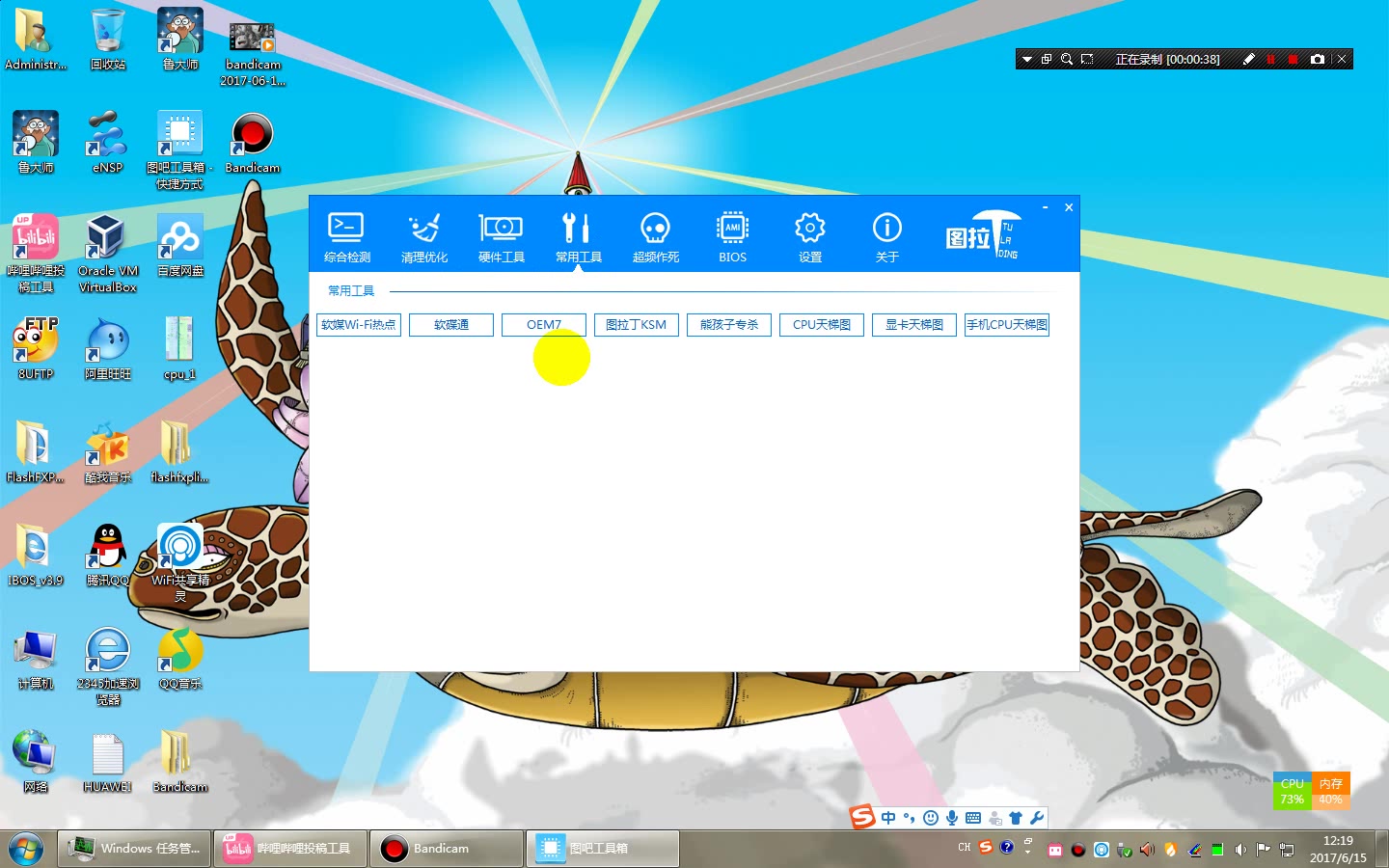Toggle Sogou Chinese/English 中 mode

click(x=888, y=818)
